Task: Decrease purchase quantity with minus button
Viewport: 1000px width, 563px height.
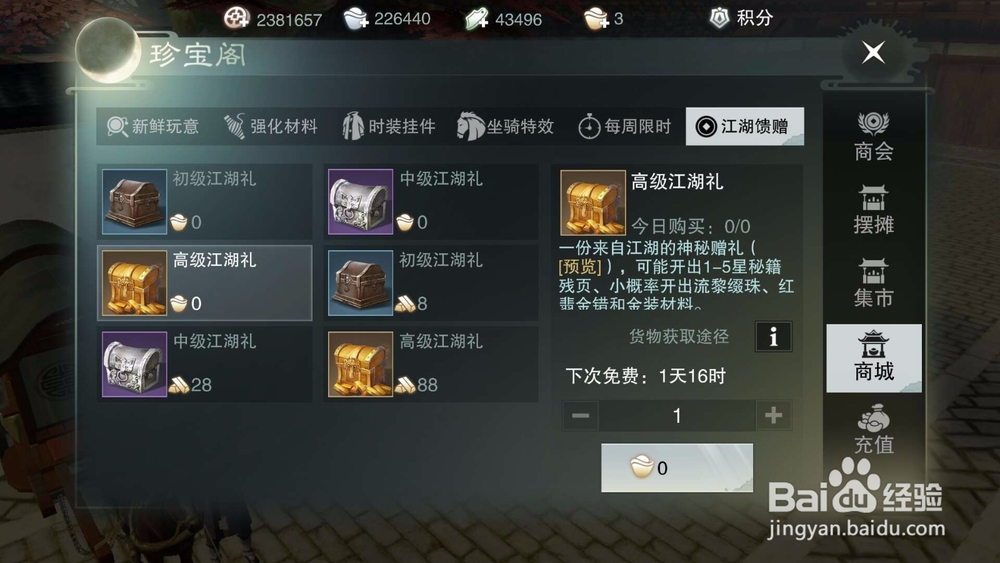Action: (x=580, y=416)
